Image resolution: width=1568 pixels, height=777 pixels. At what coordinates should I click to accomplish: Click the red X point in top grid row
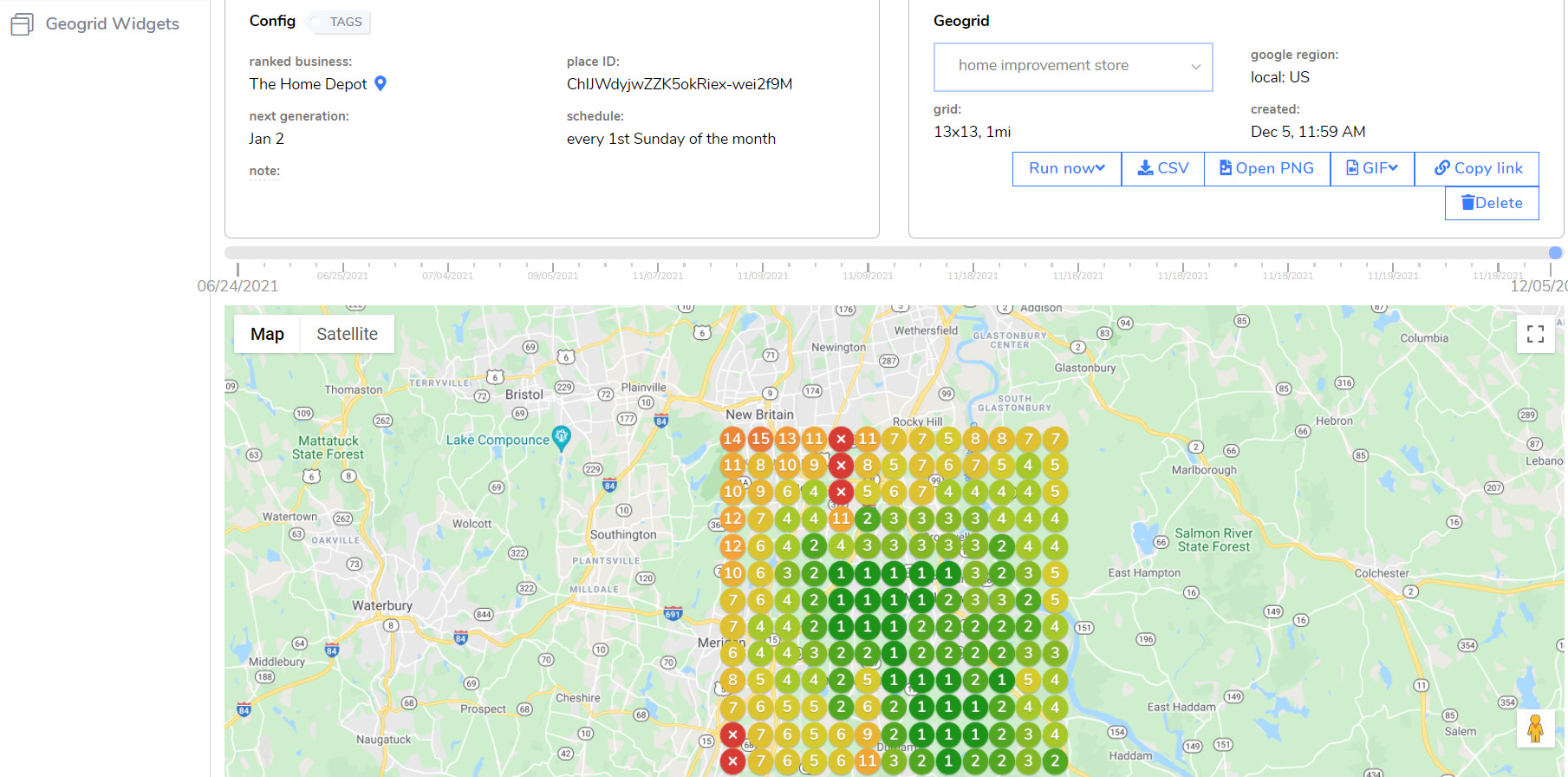point(841,439)
